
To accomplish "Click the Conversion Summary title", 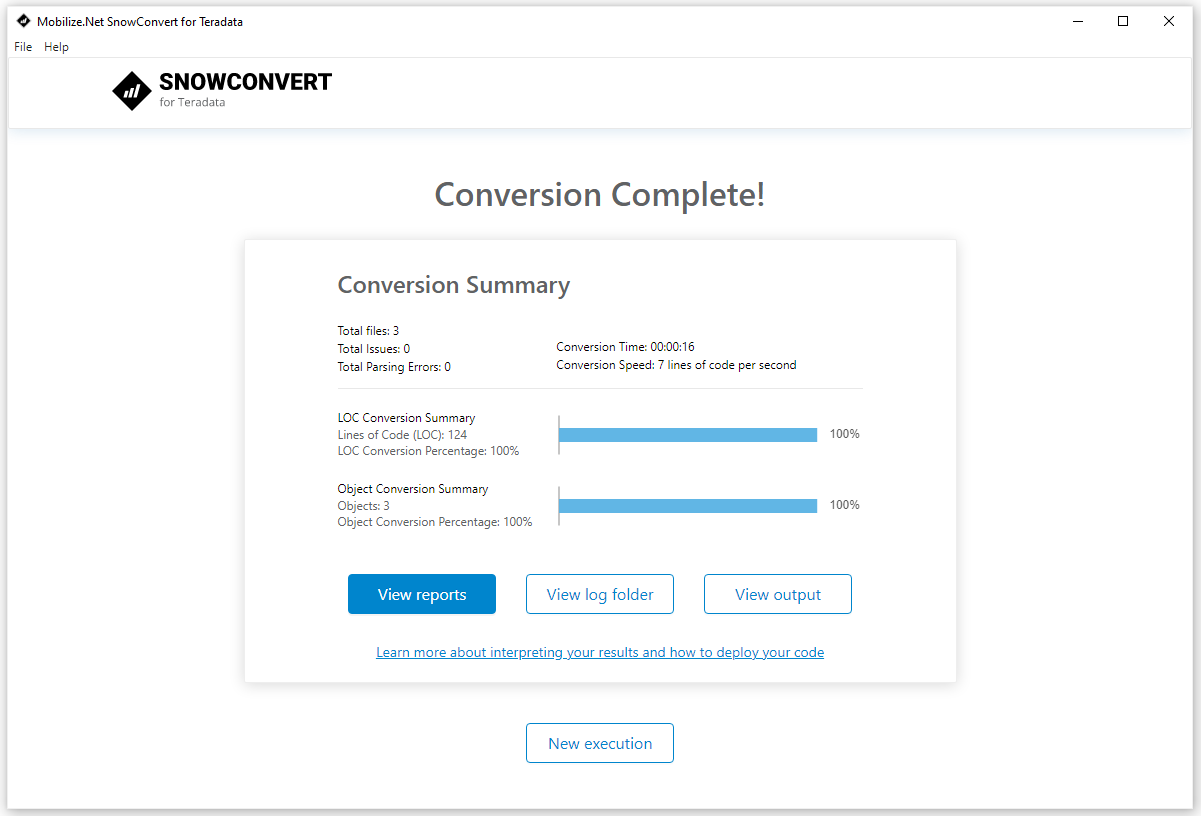I will click(x=454, y=285).
